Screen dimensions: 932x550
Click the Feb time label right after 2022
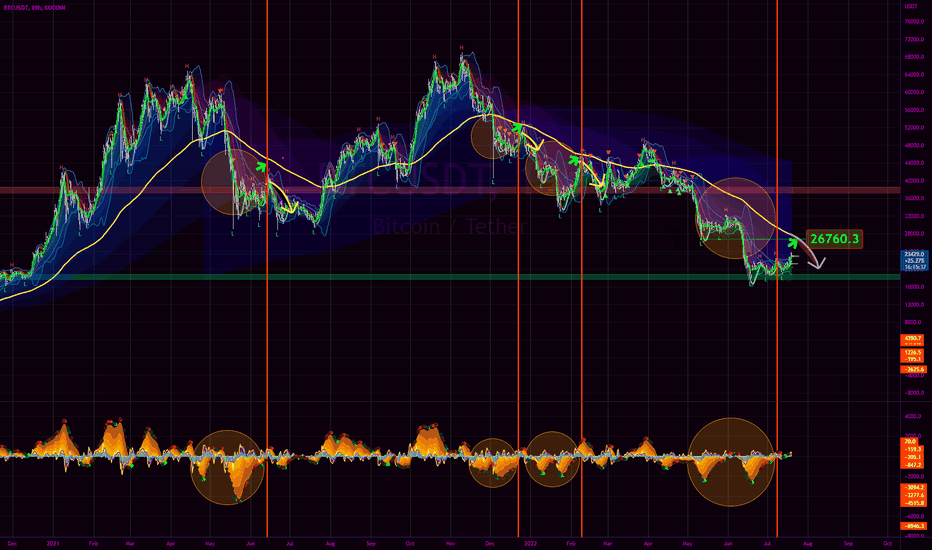[x=571, y=543]
